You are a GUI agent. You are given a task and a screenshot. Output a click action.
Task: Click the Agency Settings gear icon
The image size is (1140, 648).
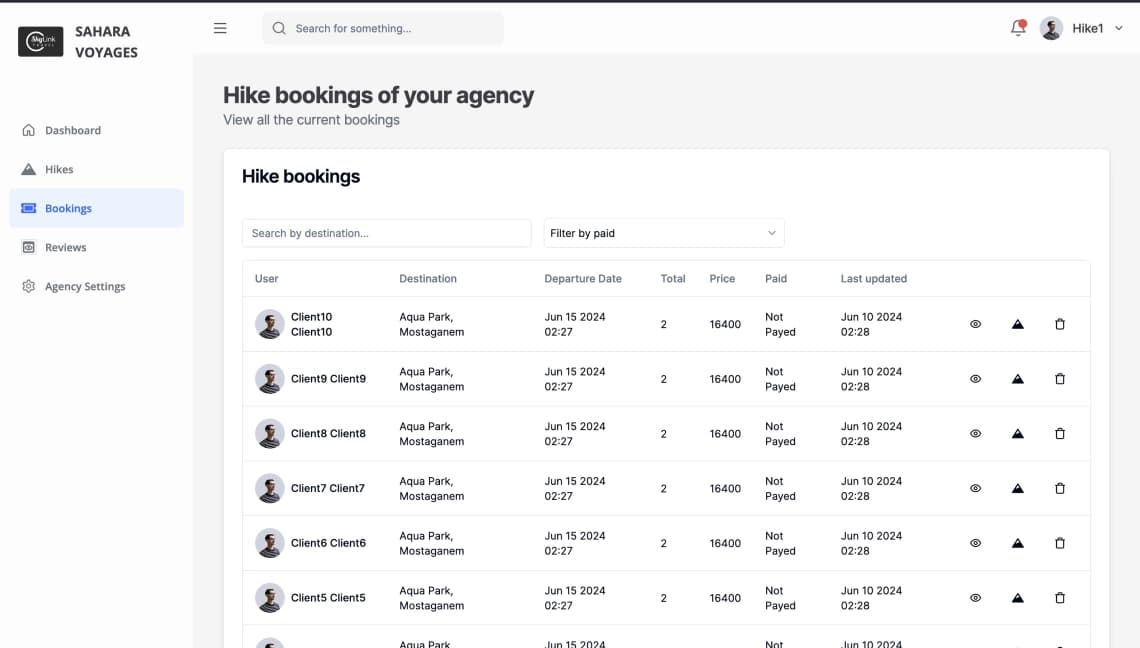click(28, 287)
